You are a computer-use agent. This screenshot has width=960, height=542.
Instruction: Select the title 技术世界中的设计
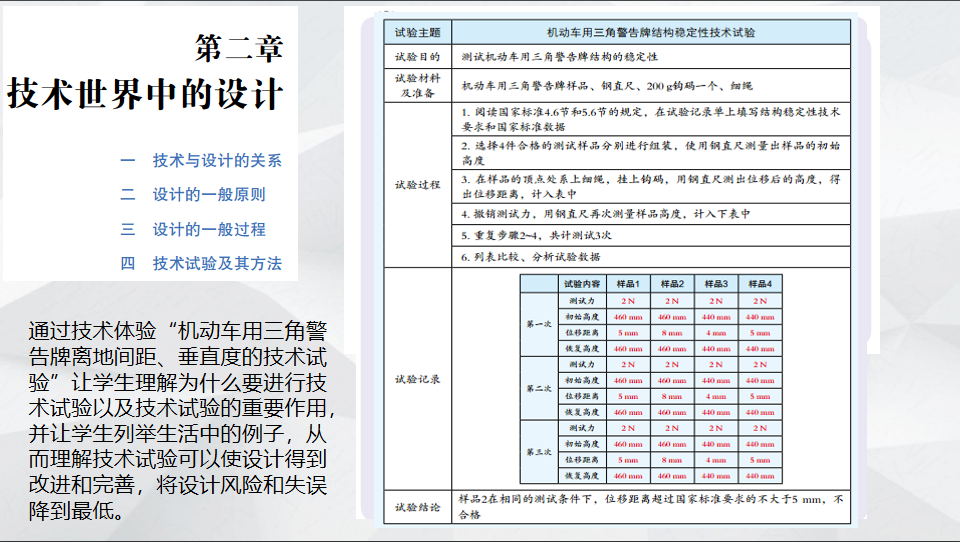(x=146, y=93)
